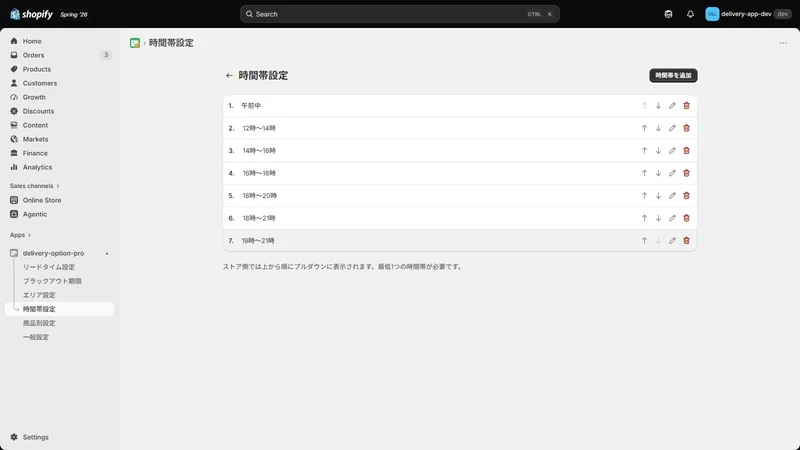800x450 pixels.
Task: Delete the 19時〜21時 time slot
Action: tap(686, 240)
